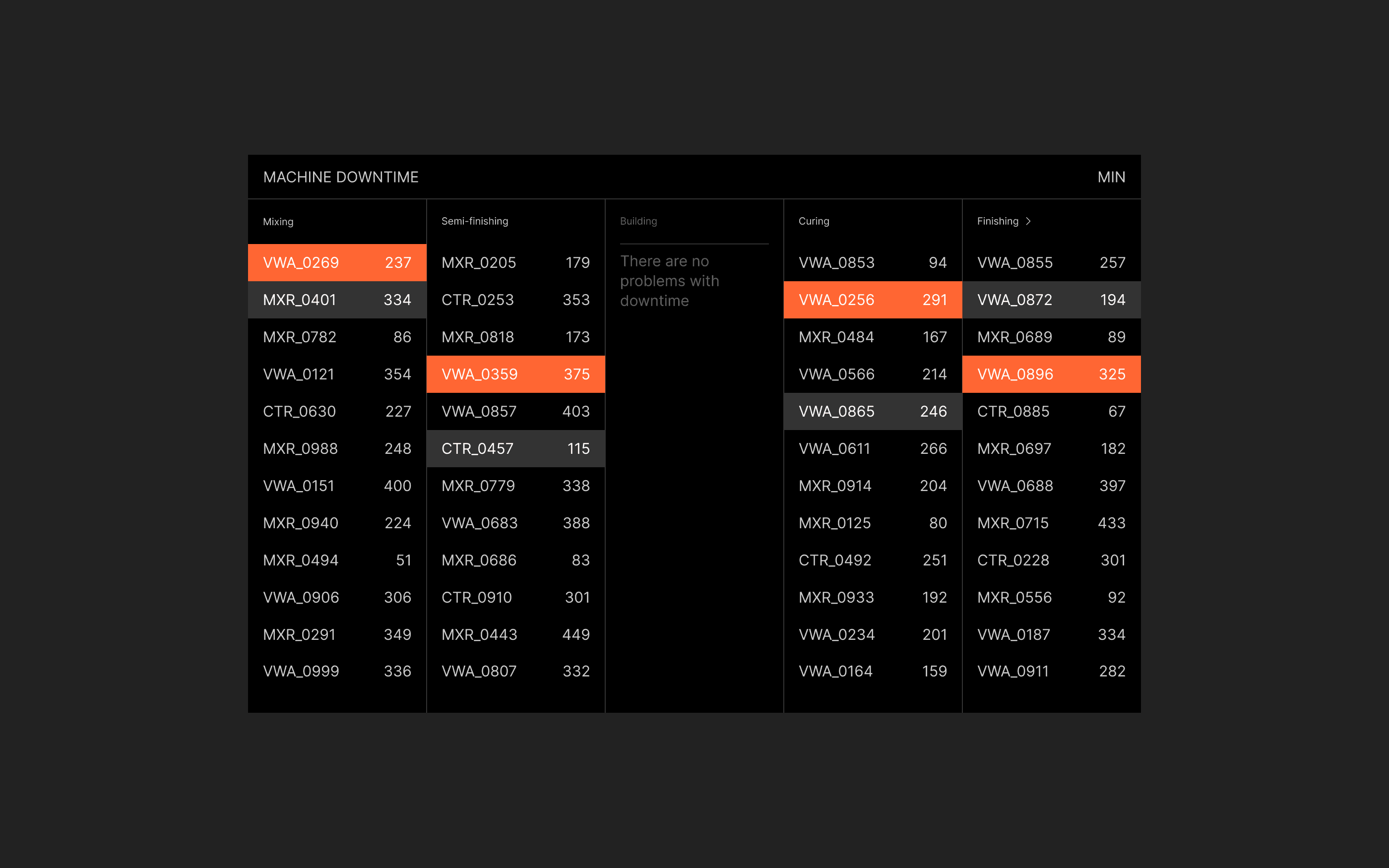Click MIN unit label in header

pos(1111,177)
